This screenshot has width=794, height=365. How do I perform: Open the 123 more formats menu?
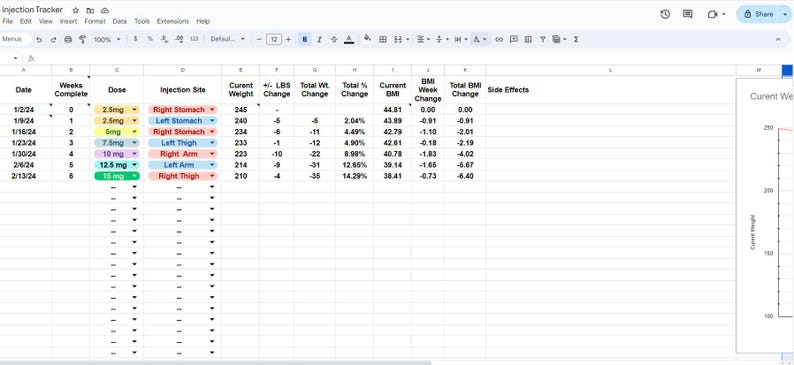pos(194,39)
